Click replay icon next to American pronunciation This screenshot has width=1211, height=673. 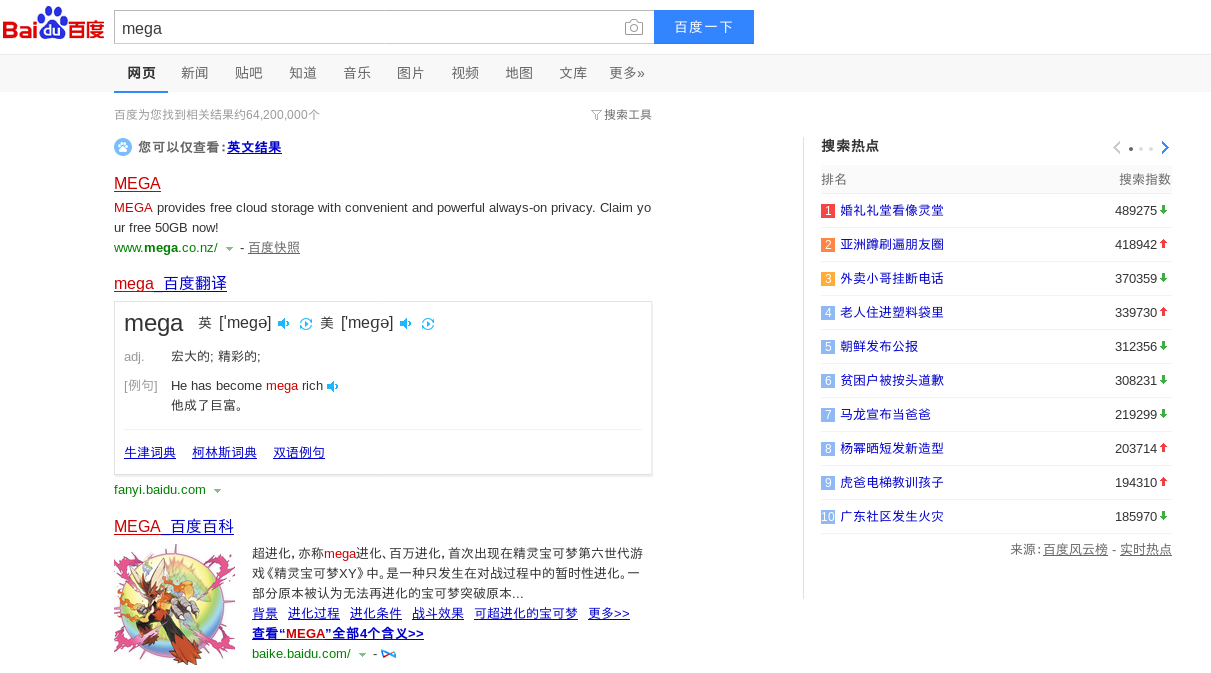(428, 323)
